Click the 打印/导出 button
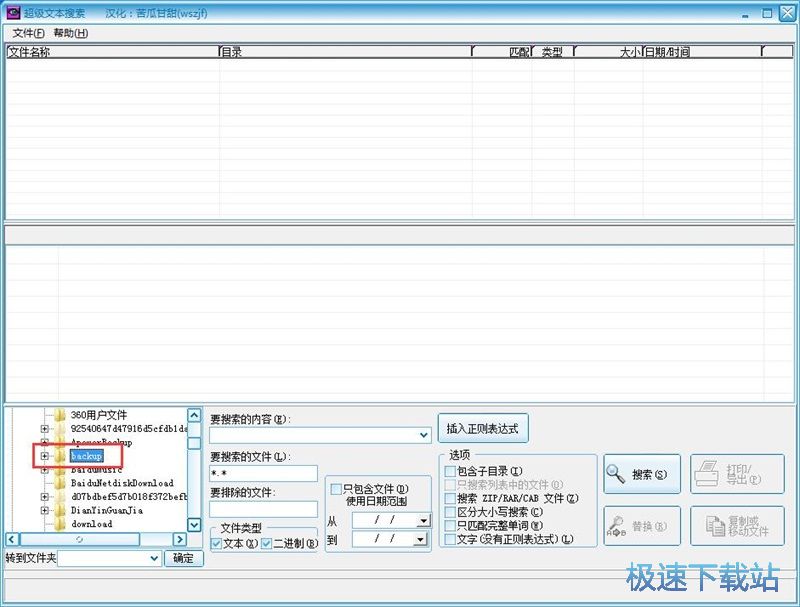 [737, 474]
